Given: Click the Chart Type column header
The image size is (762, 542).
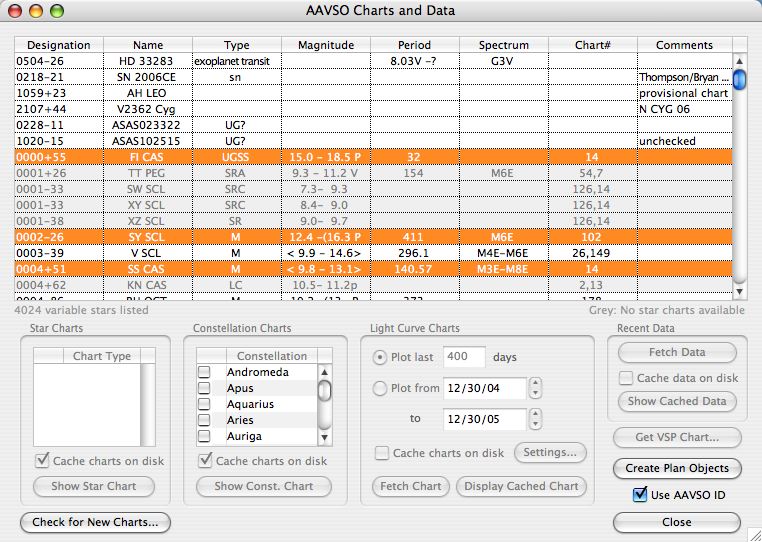Looking at the screenshot, I should tap(102, 356).
